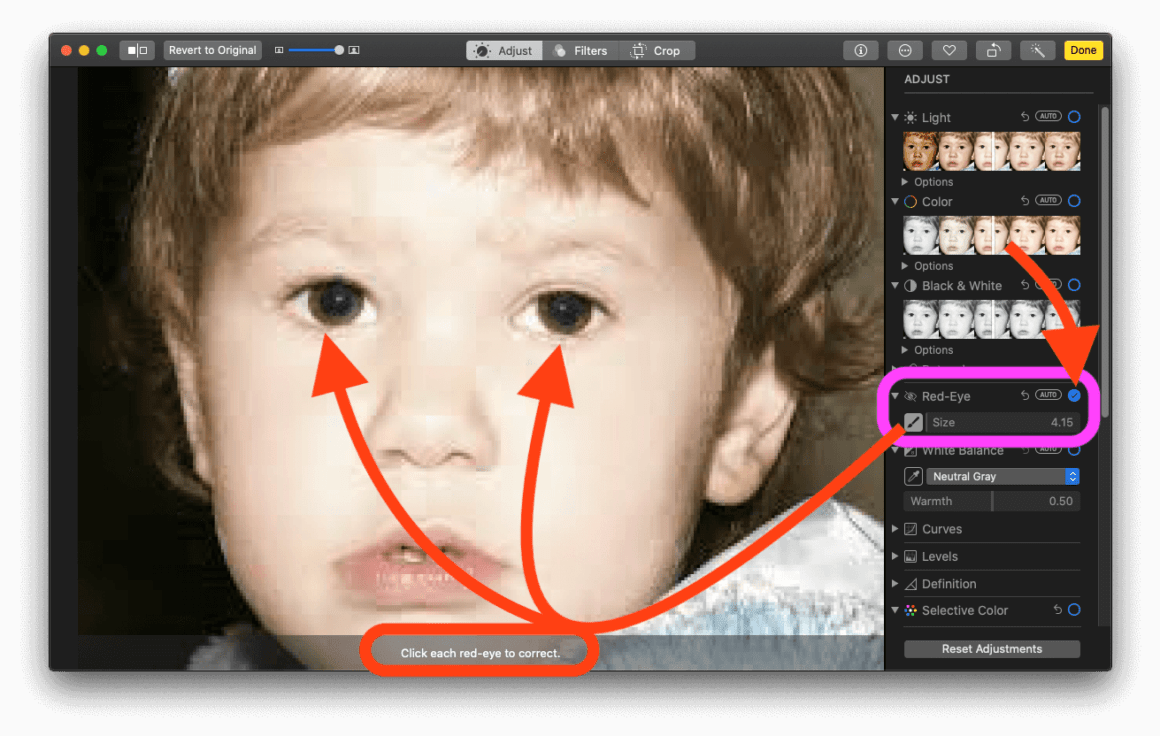
Task: Collapse the Color section
Action: click(895, 201)
